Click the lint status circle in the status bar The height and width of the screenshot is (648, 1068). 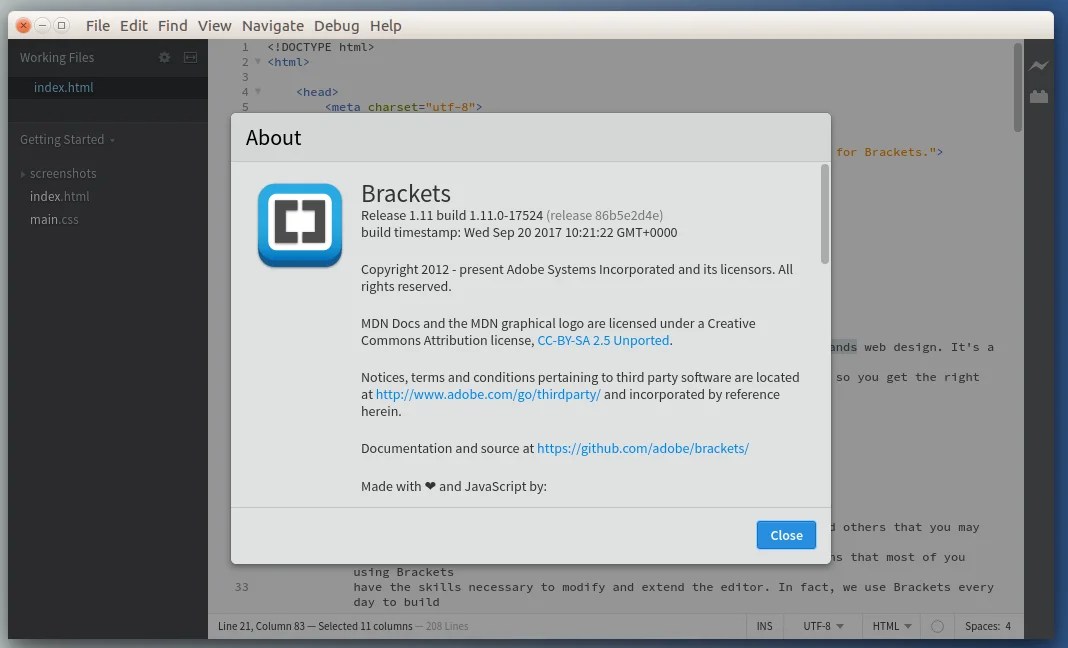(x=937, y=626)
